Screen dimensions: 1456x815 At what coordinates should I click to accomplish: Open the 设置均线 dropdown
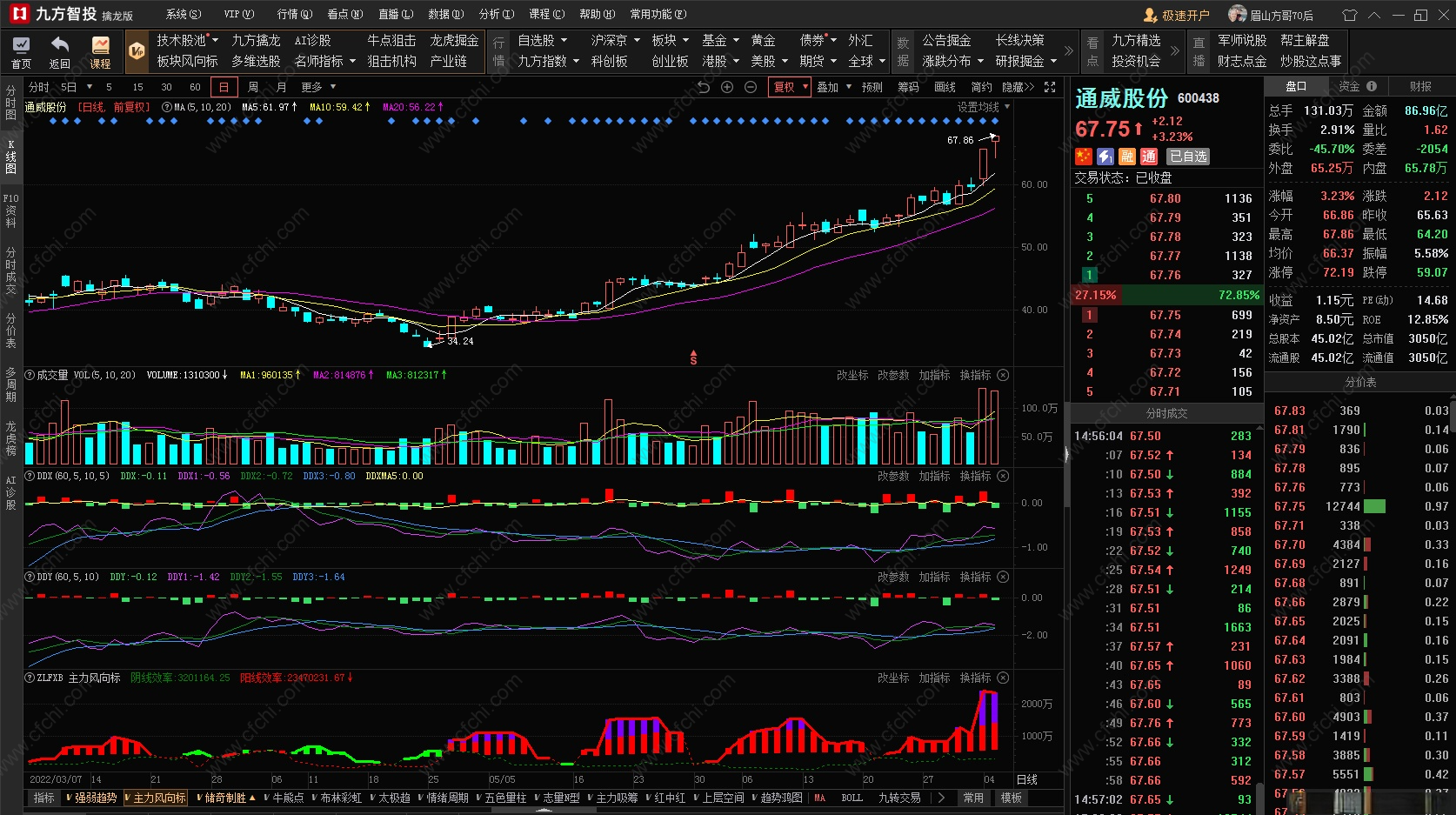point(984,107)
